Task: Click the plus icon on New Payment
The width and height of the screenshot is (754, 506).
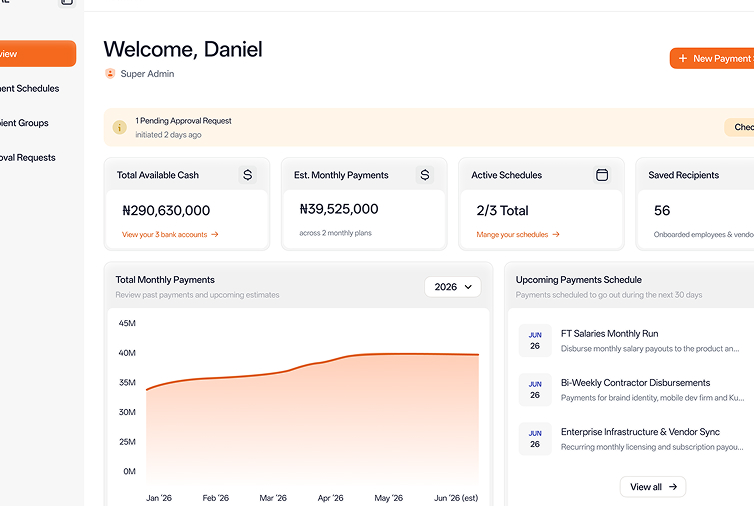Action: (682, 58)
